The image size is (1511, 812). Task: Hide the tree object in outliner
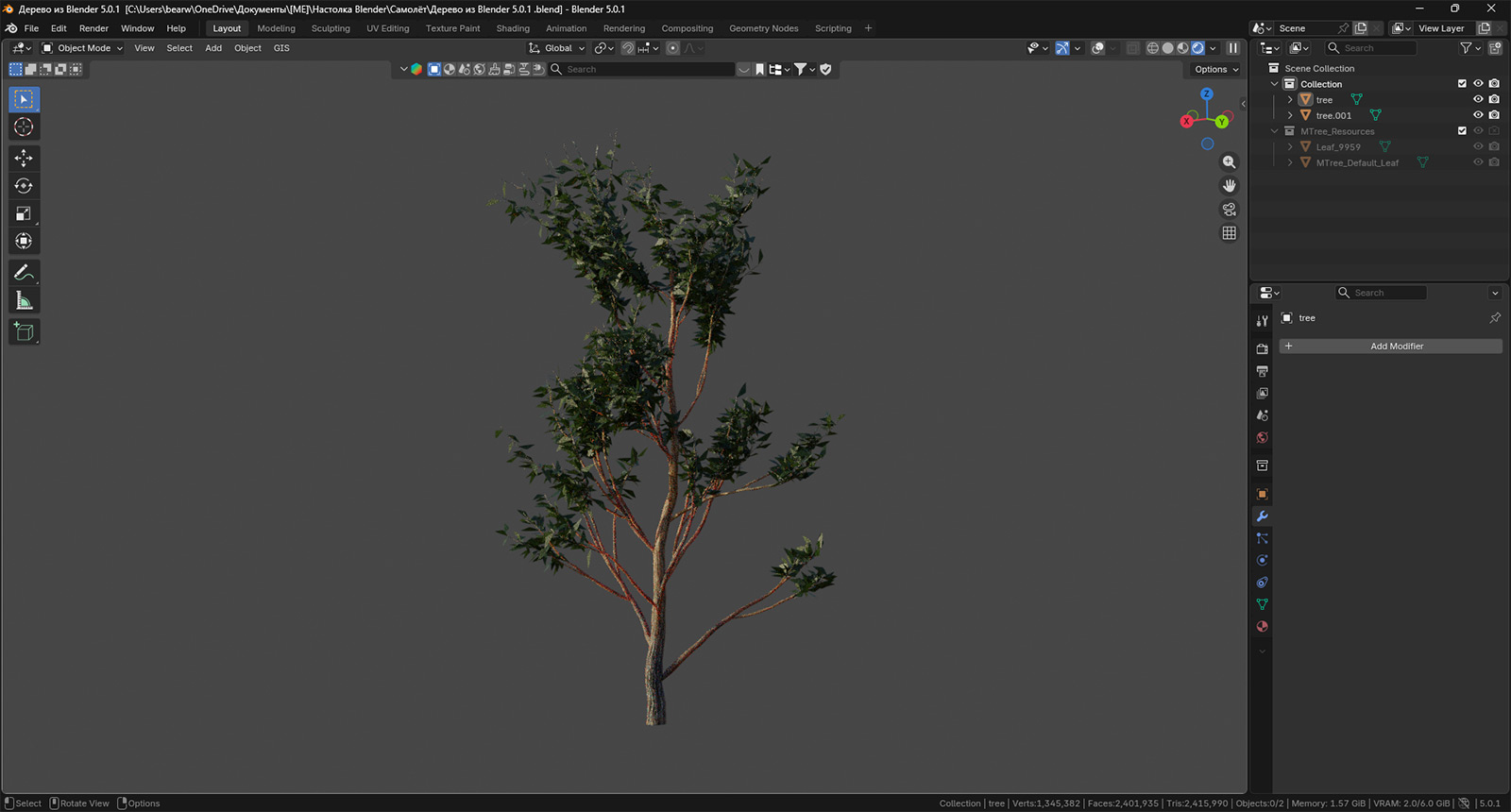tap(1478, 99)
